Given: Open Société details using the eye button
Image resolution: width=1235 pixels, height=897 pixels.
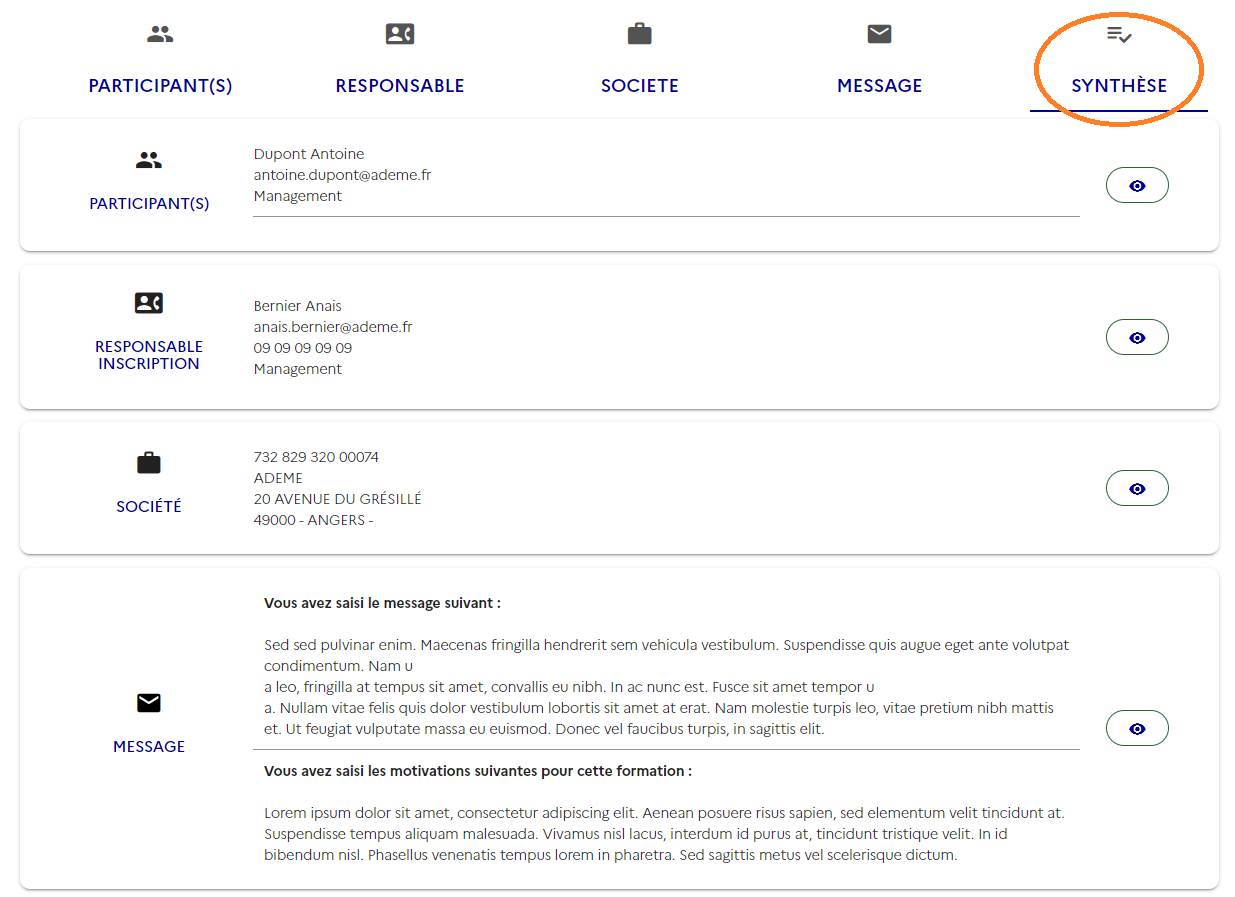Looking at the screenshot, I should 1137,489.
